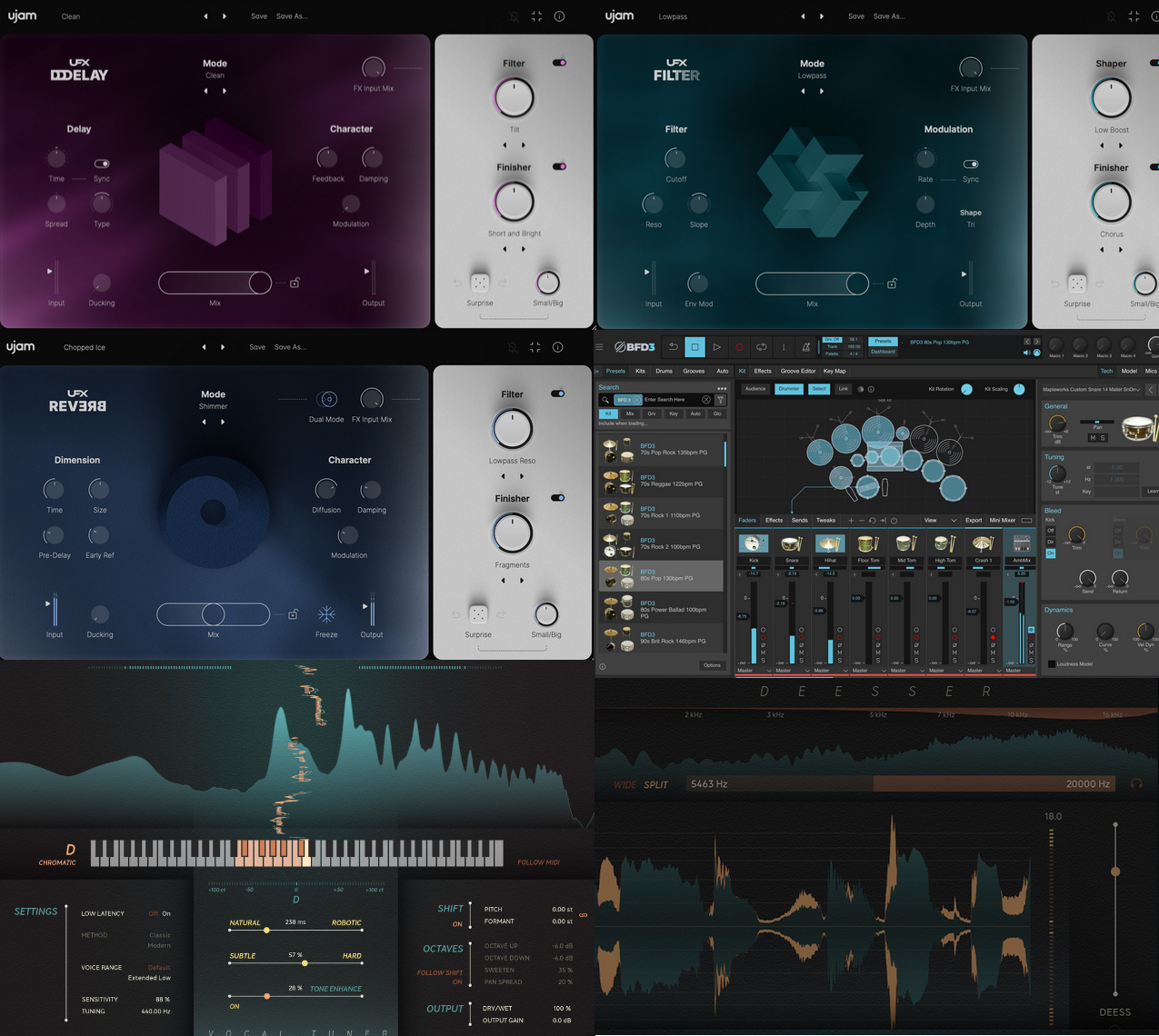
Task: Click the Mix slider in UFX Delay
Action: pyautogui.click(x=215, y=283)
